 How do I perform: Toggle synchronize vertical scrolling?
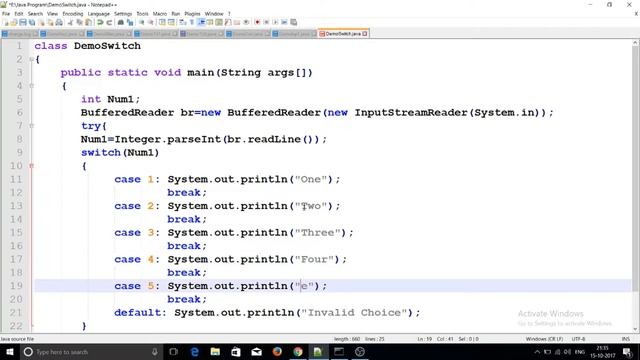(x=162, y=22)
